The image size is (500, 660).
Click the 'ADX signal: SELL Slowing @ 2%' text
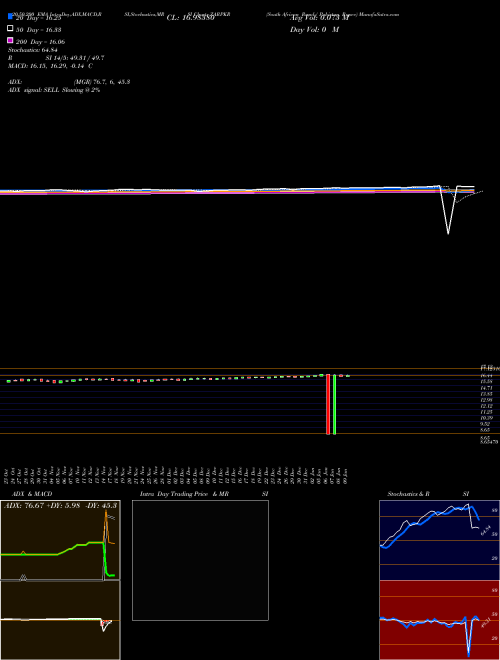pos(54,90)
